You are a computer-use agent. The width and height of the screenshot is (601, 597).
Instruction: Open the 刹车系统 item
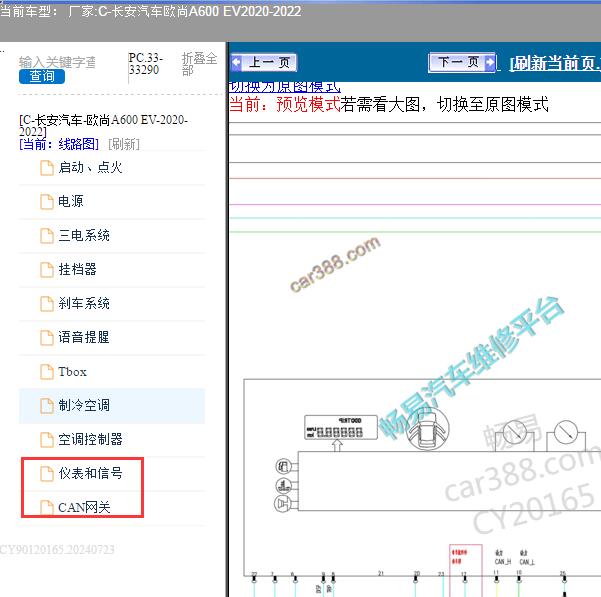112,304
